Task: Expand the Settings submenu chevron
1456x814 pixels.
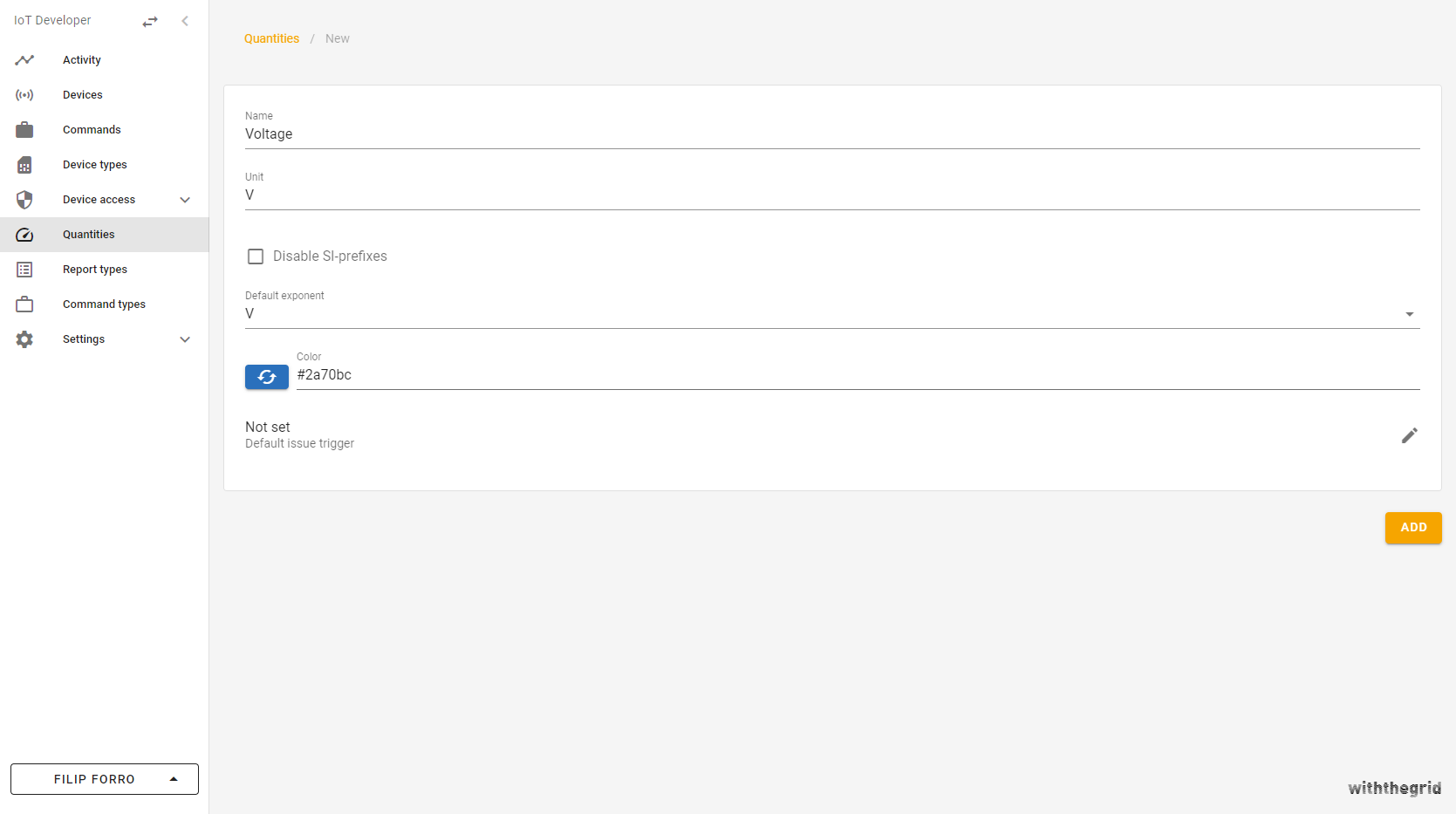Action: click(x=185, y=339)
